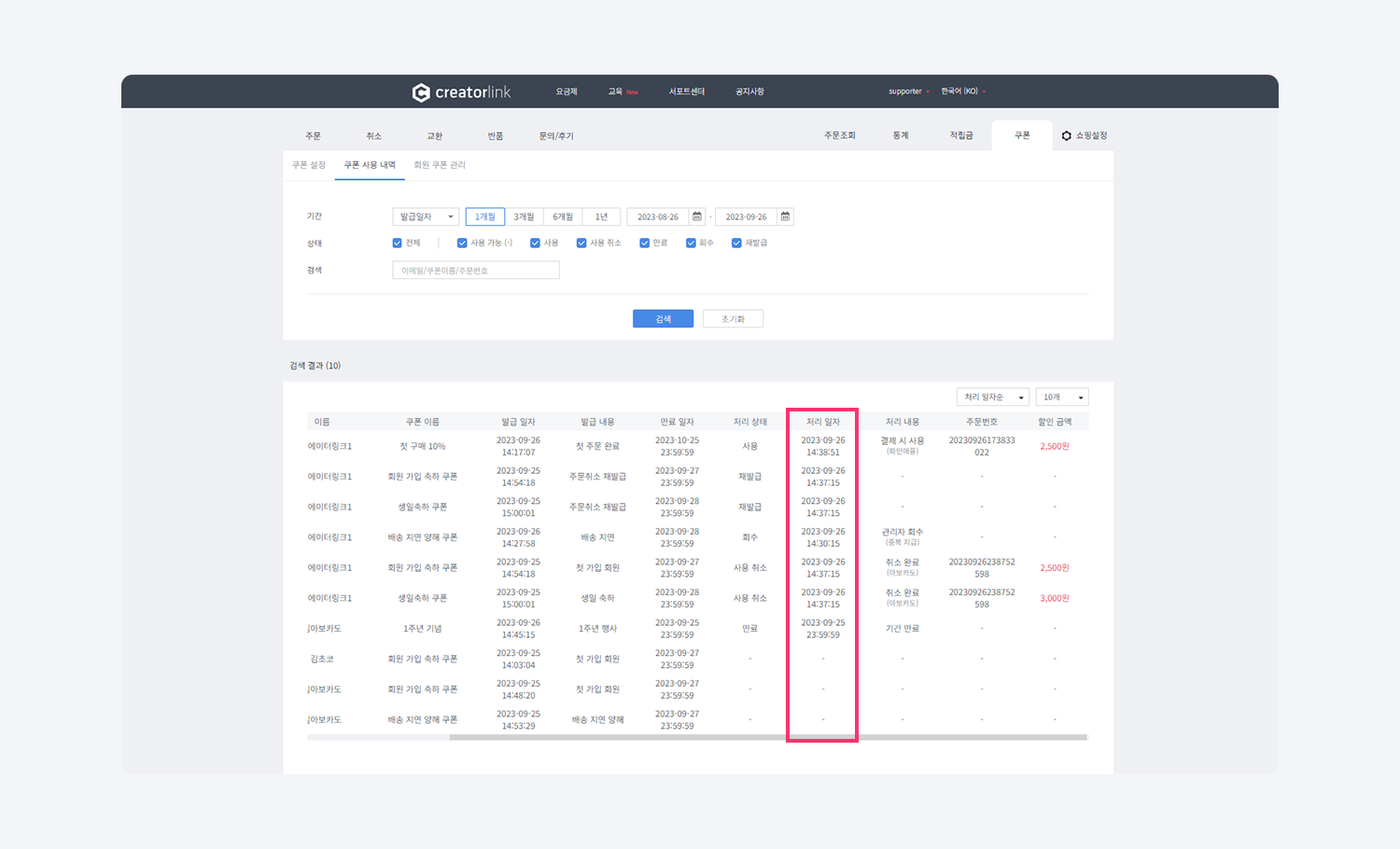Open 요금제 in top navigation
Screen dimensions: 1400x849
coord(567,91)
